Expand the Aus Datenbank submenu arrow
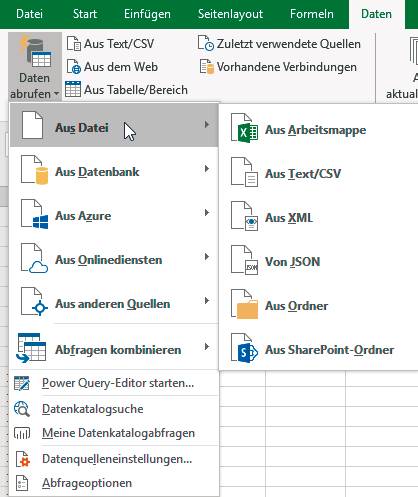The height and width of the screenshot is (497, 418). coord(207,169)
